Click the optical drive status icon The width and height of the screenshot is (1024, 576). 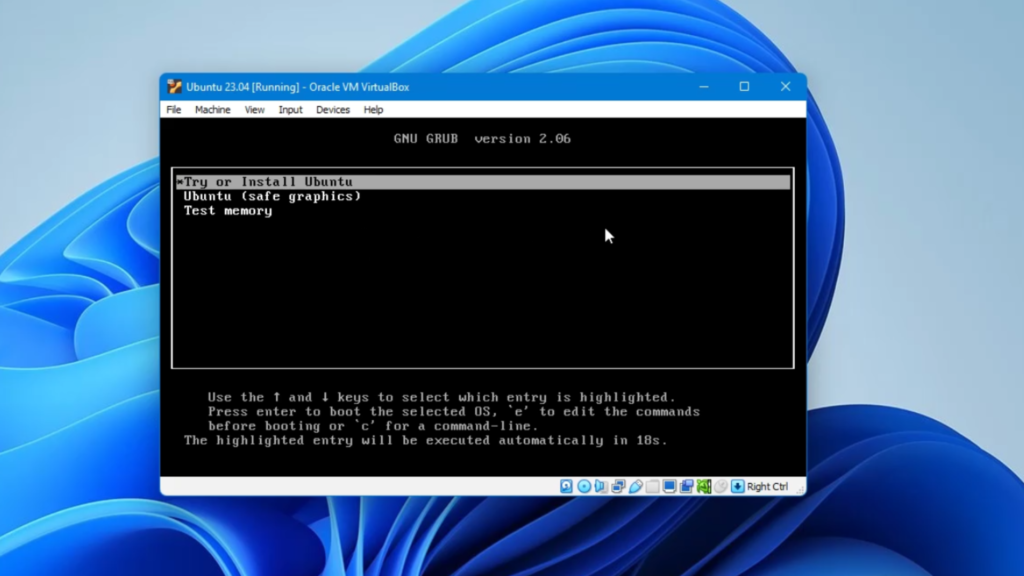[x=584, y=486]
